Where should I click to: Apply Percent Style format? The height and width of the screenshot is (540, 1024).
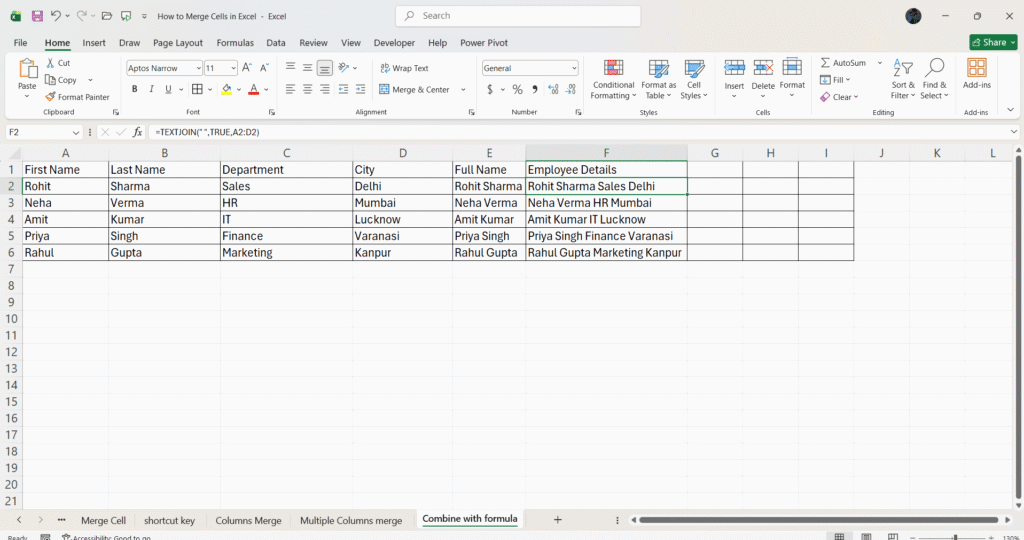coord(517,89)
